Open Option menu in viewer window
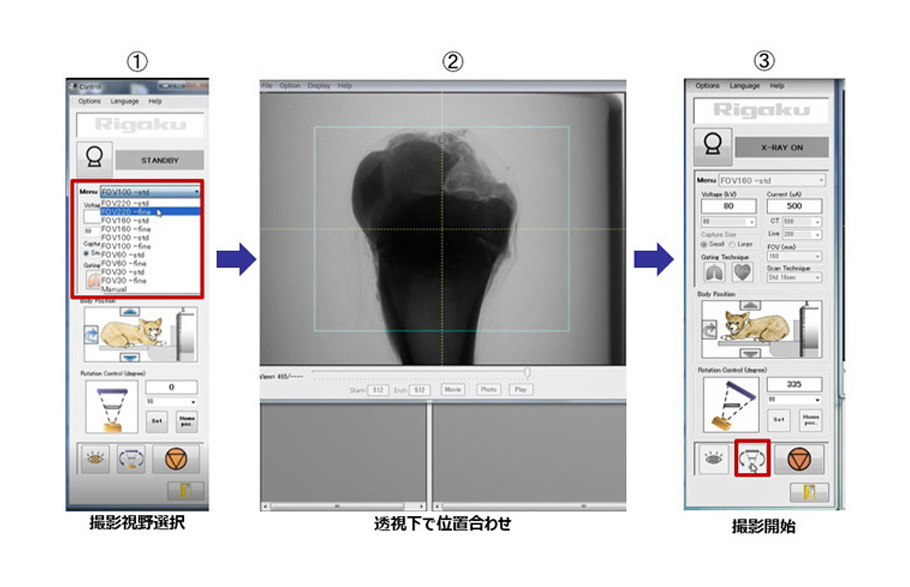 290,85
